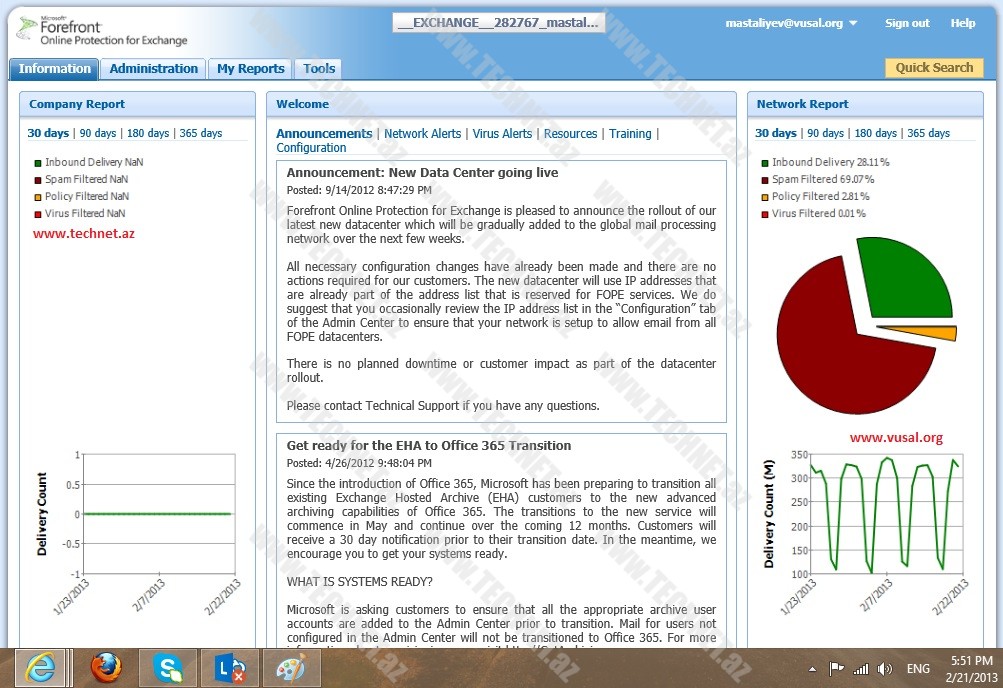Launch Firefox from the taskbar

105,667
